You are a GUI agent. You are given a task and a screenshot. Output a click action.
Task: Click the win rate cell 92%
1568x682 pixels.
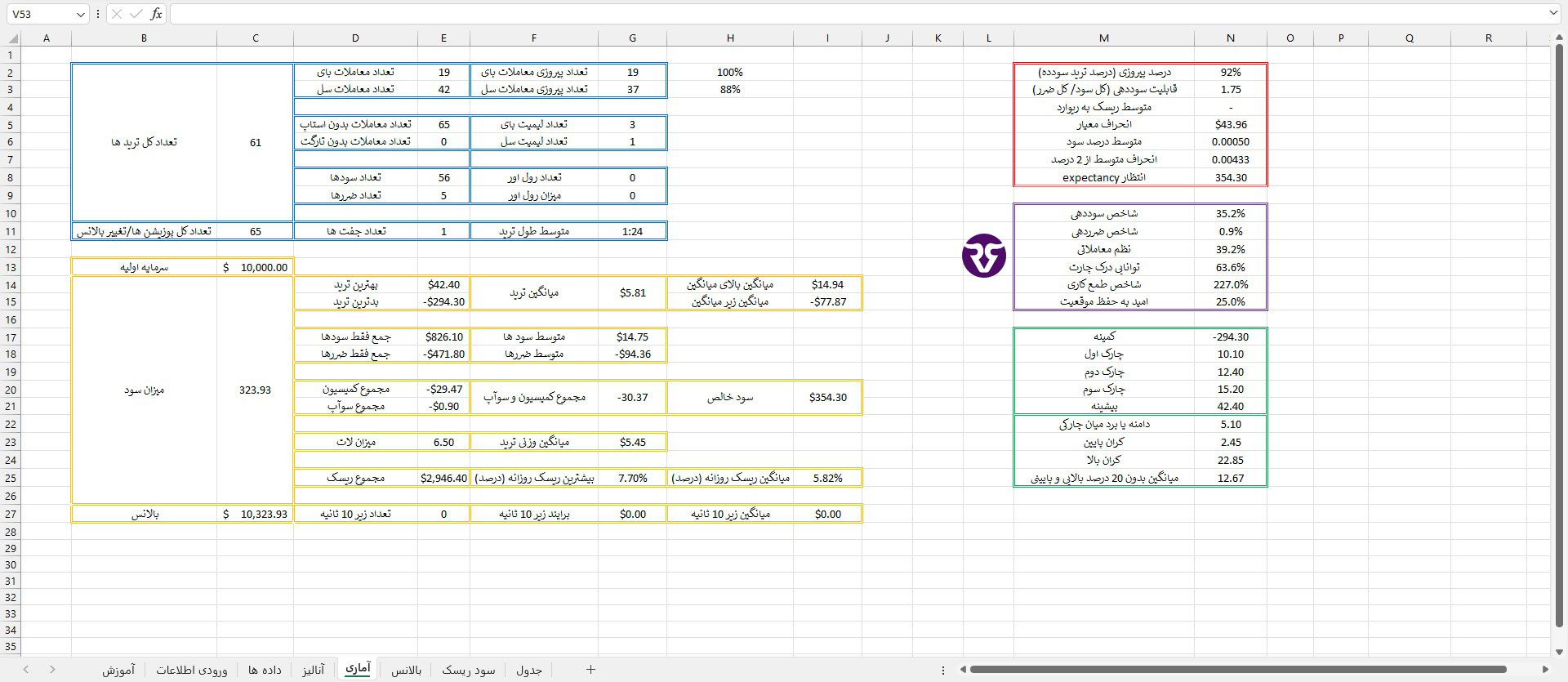[1231, 72]
